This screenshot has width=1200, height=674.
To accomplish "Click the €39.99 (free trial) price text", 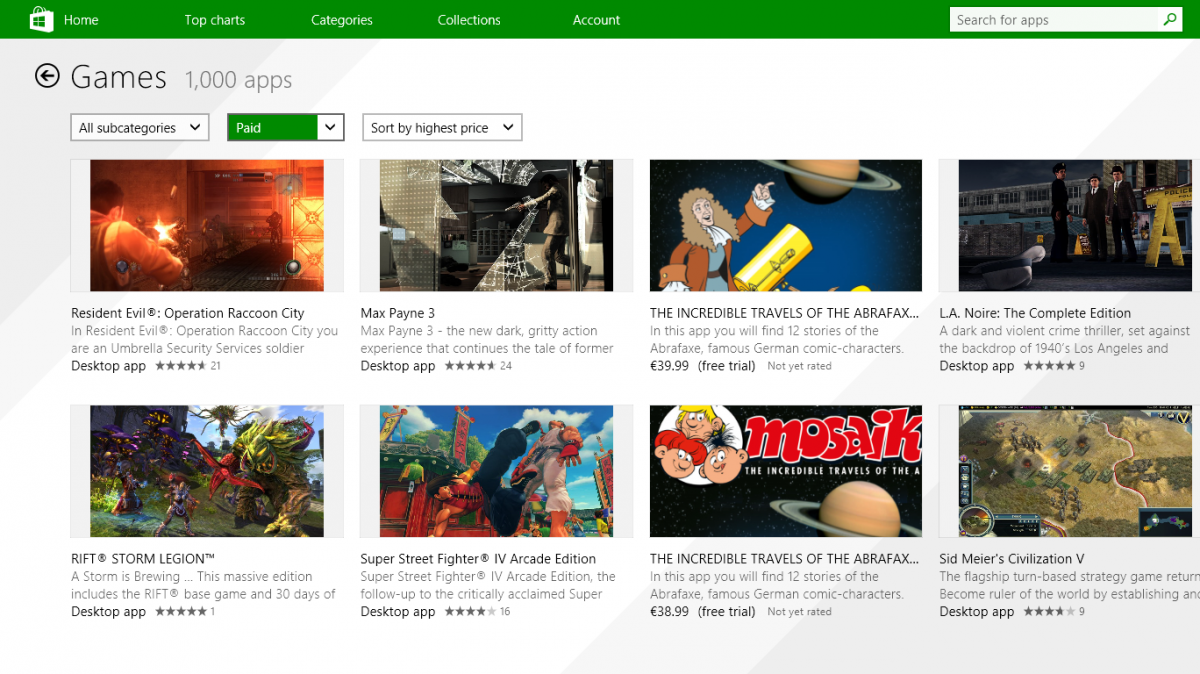I will click(x=702, y=366).
